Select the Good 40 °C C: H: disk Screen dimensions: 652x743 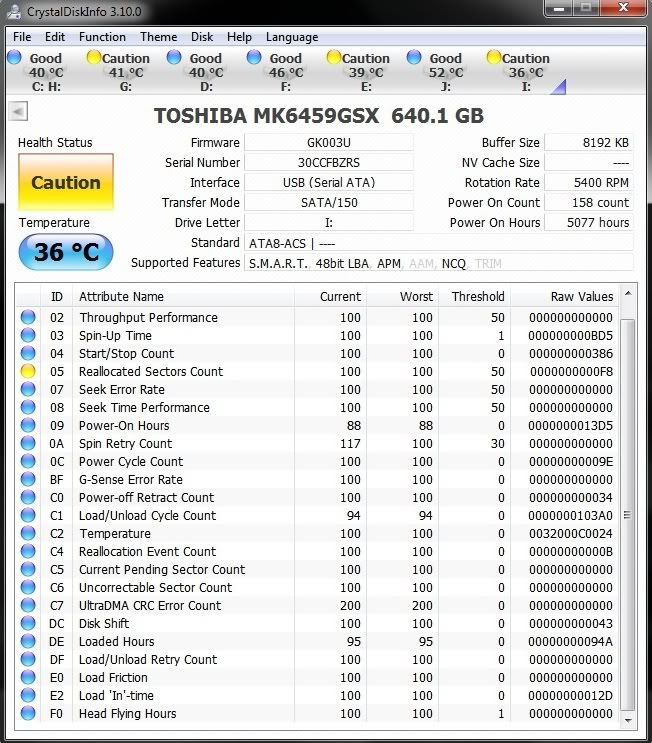pyautogui.click(x=36, y=72)
